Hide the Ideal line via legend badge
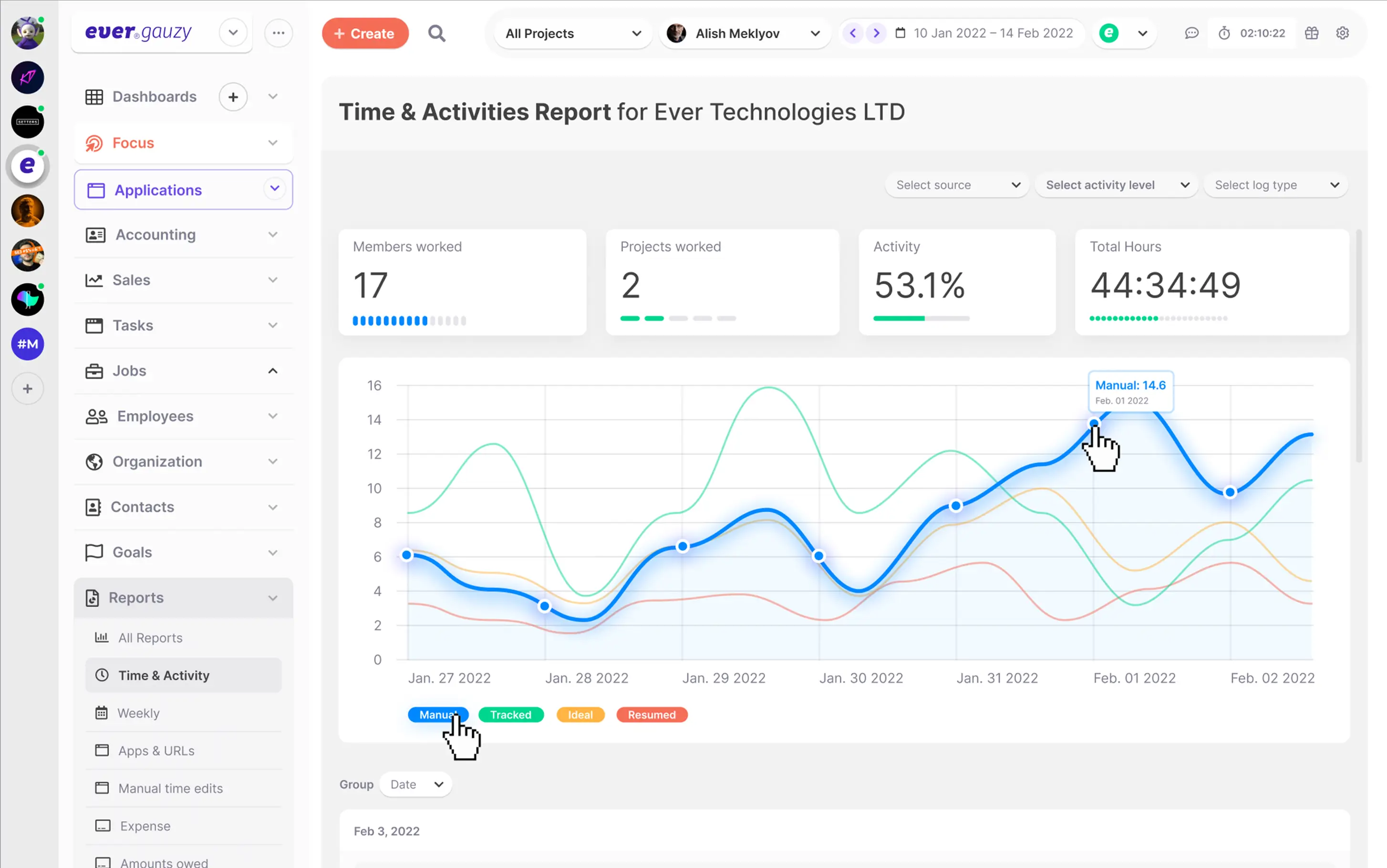This screenshot has height=868, width=1387. point(580,714)
